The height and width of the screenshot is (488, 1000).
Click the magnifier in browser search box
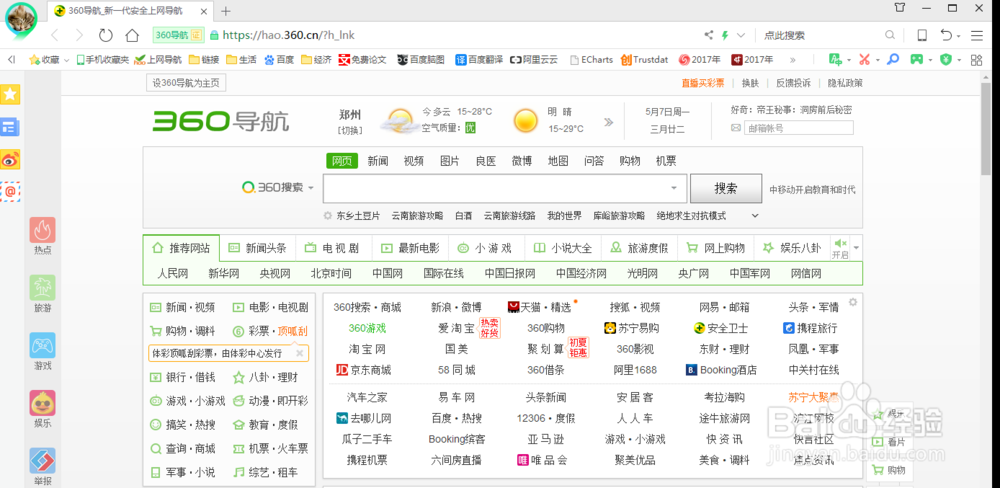click(x=890, y=35)
